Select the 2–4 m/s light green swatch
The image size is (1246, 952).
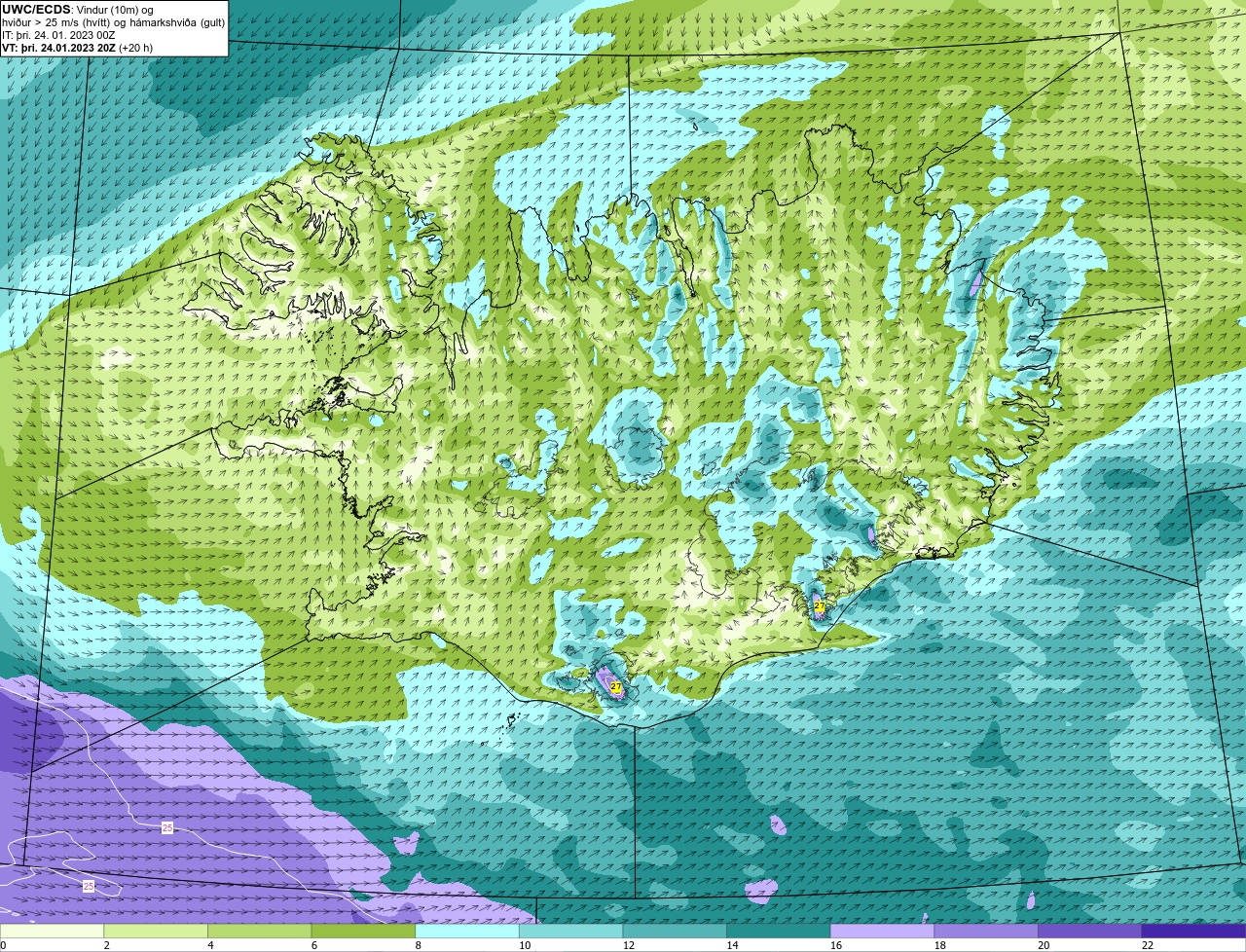click(156, 931)
